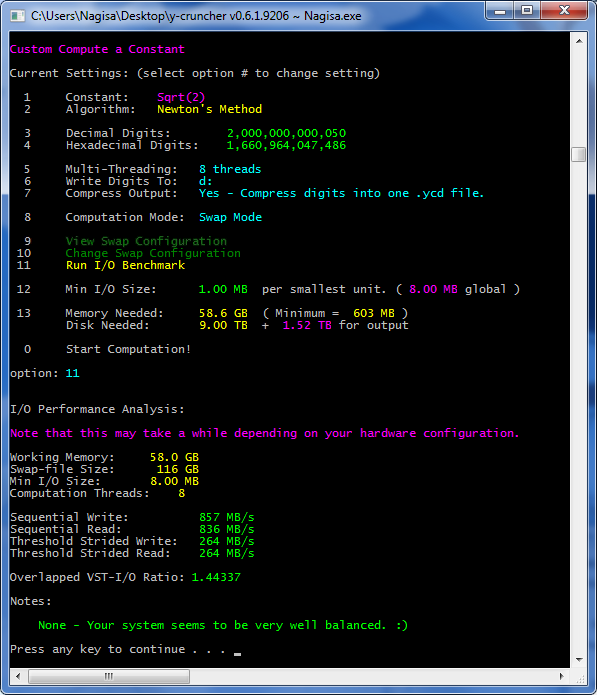Click the Start Computation! line
The height and width of the screenshot is (695, 597).
pos(128,349)
